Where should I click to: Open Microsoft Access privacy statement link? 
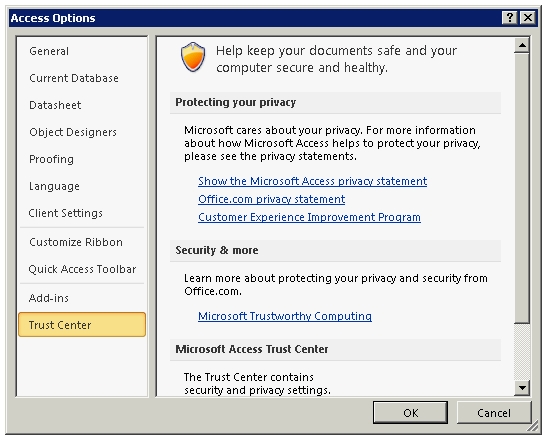tap(312, 181)
